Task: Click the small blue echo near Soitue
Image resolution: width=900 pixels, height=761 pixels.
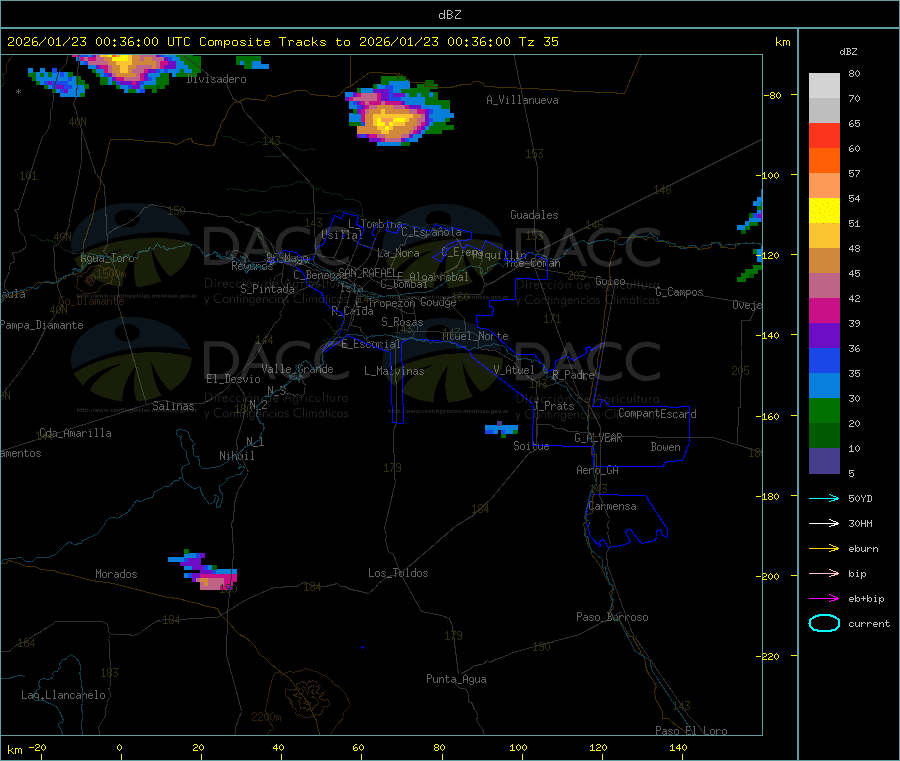Action: 501,429
